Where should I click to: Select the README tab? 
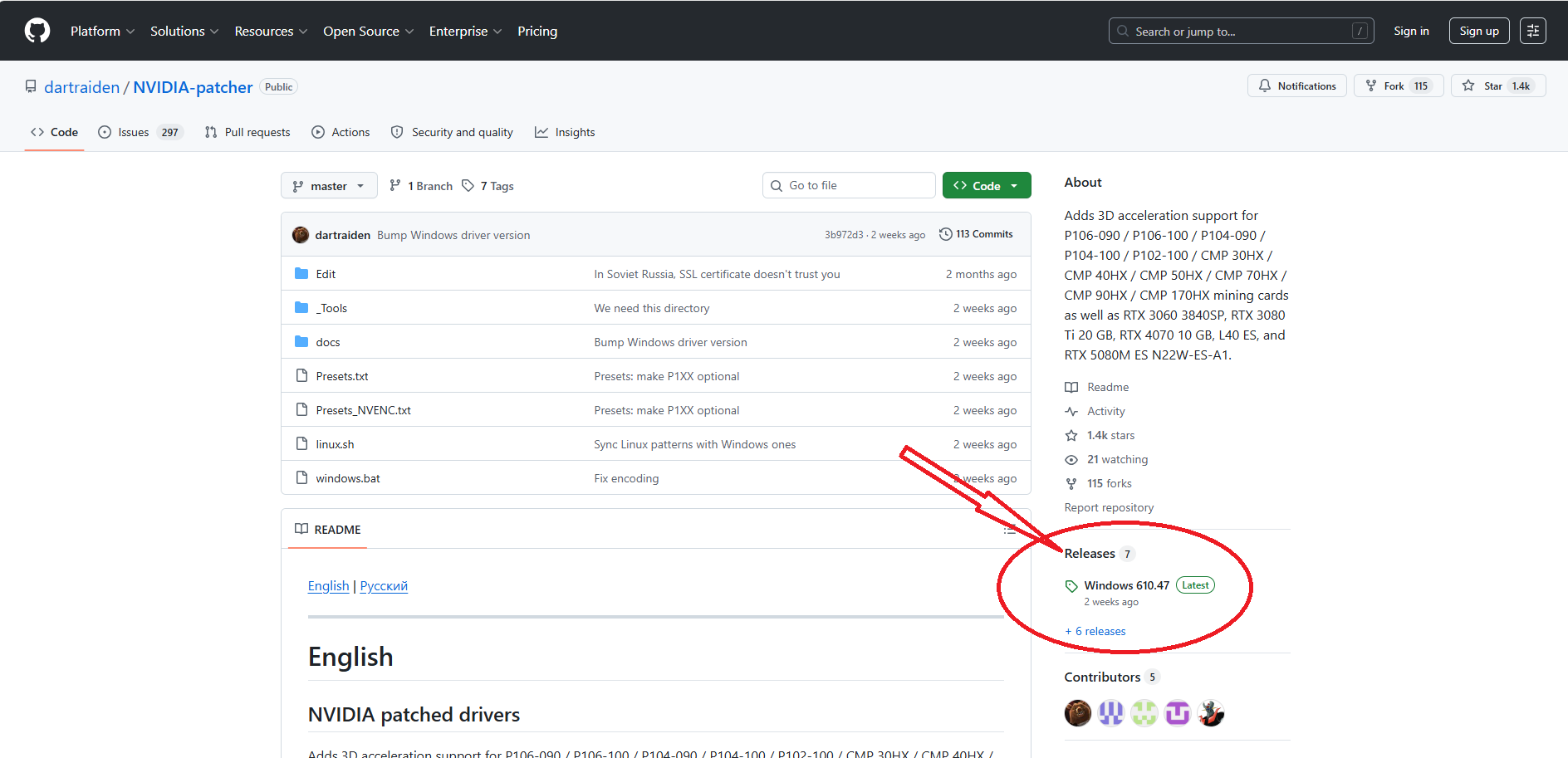pos(328,530)
